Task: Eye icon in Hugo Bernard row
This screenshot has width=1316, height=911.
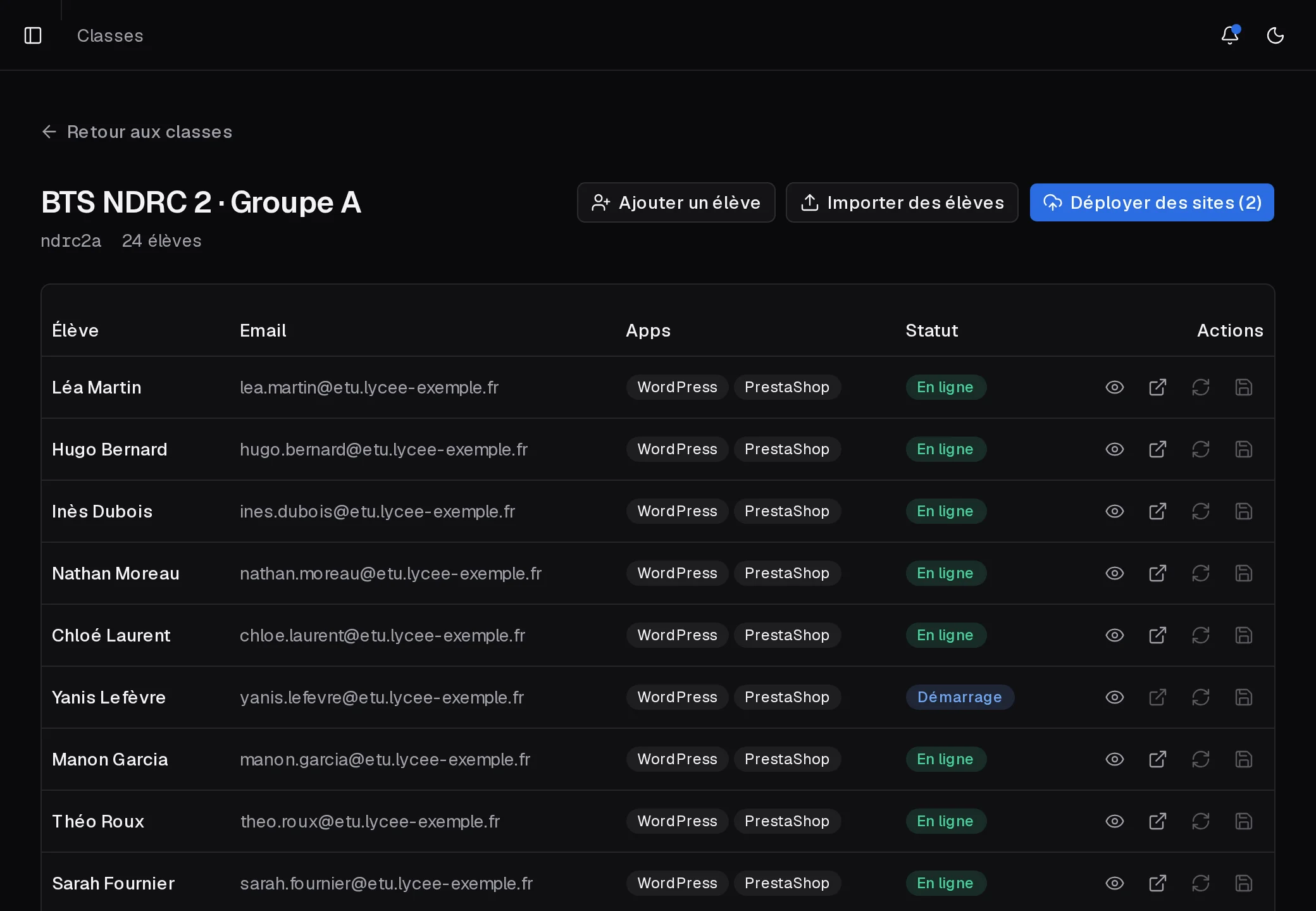Action: 1115,449
